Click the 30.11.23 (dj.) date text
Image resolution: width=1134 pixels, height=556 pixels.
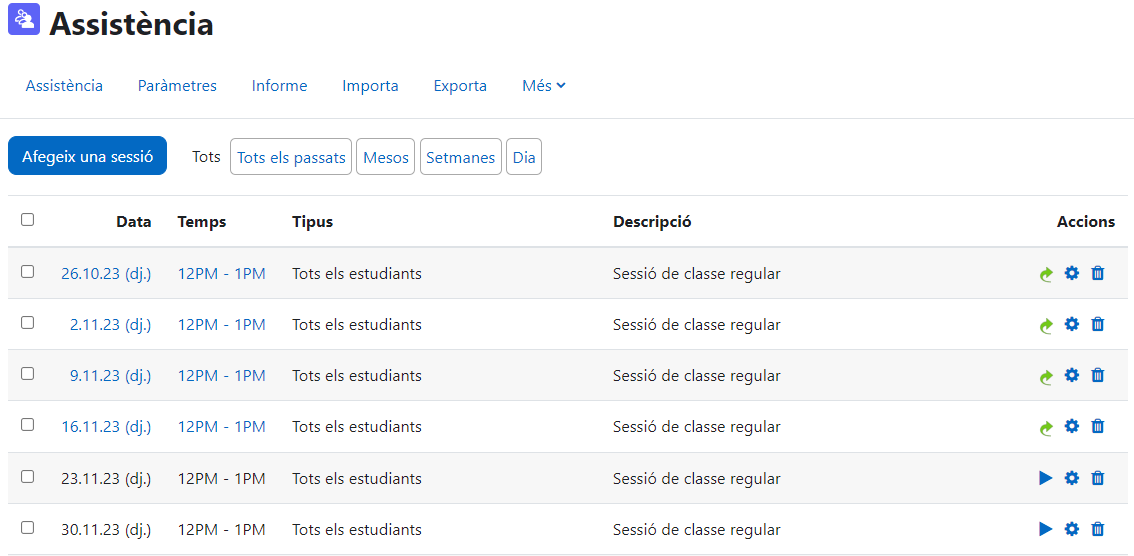click(106, 530)
